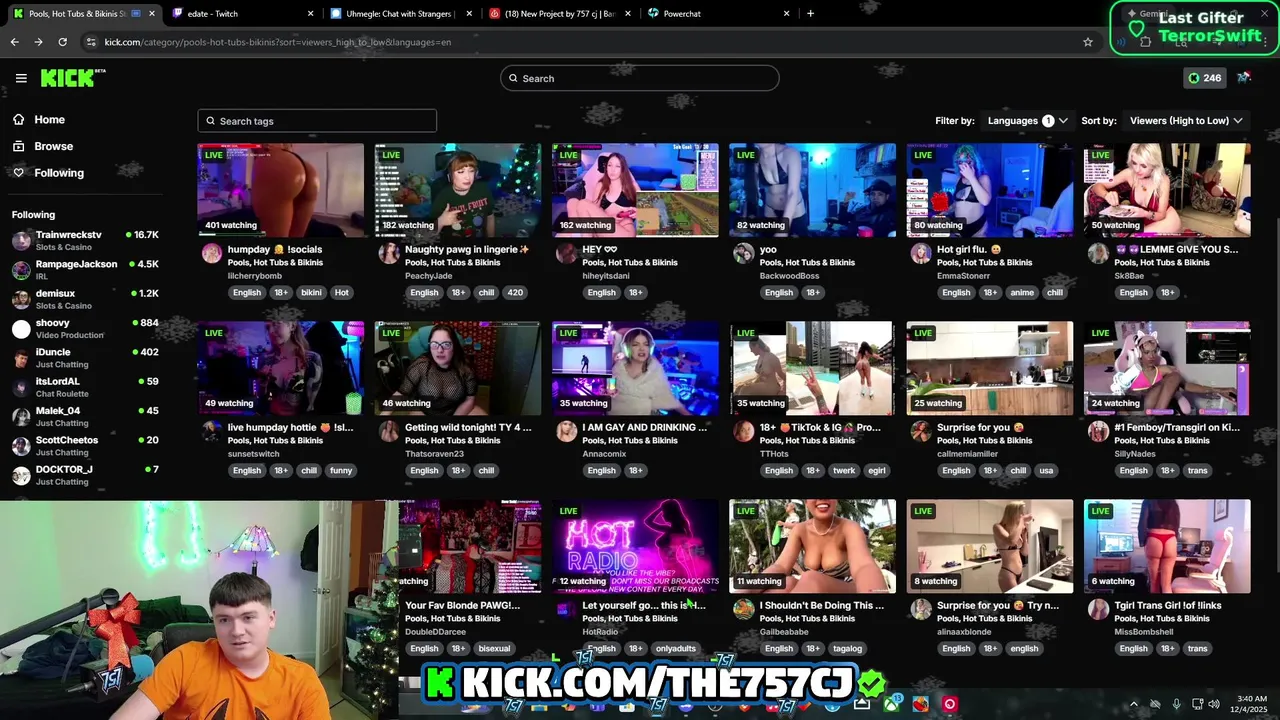1280x720 pixels.
Task: Open Malek_04 in Following list
Action: (85, 416)
